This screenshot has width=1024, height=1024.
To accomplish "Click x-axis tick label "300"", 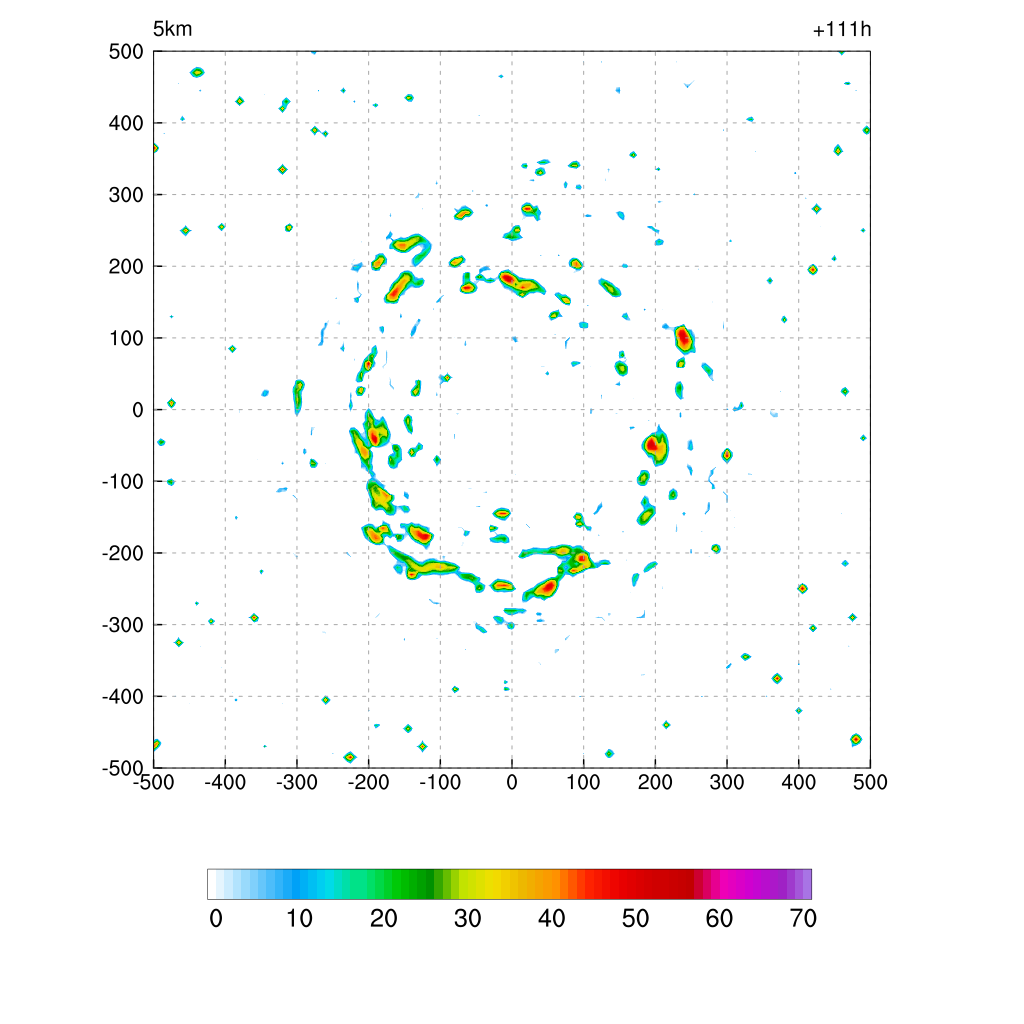I will click(727, 782).
